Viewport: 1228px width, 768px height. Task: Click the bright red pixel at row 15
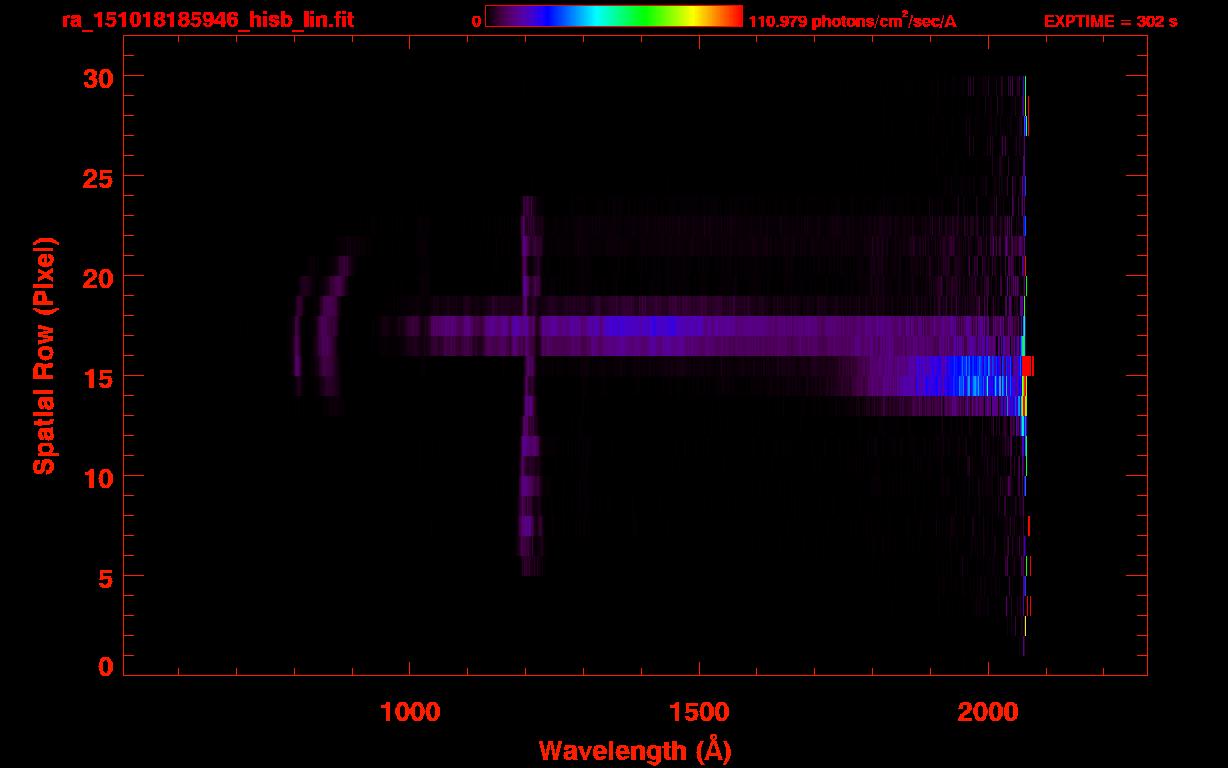(1028, 366)
